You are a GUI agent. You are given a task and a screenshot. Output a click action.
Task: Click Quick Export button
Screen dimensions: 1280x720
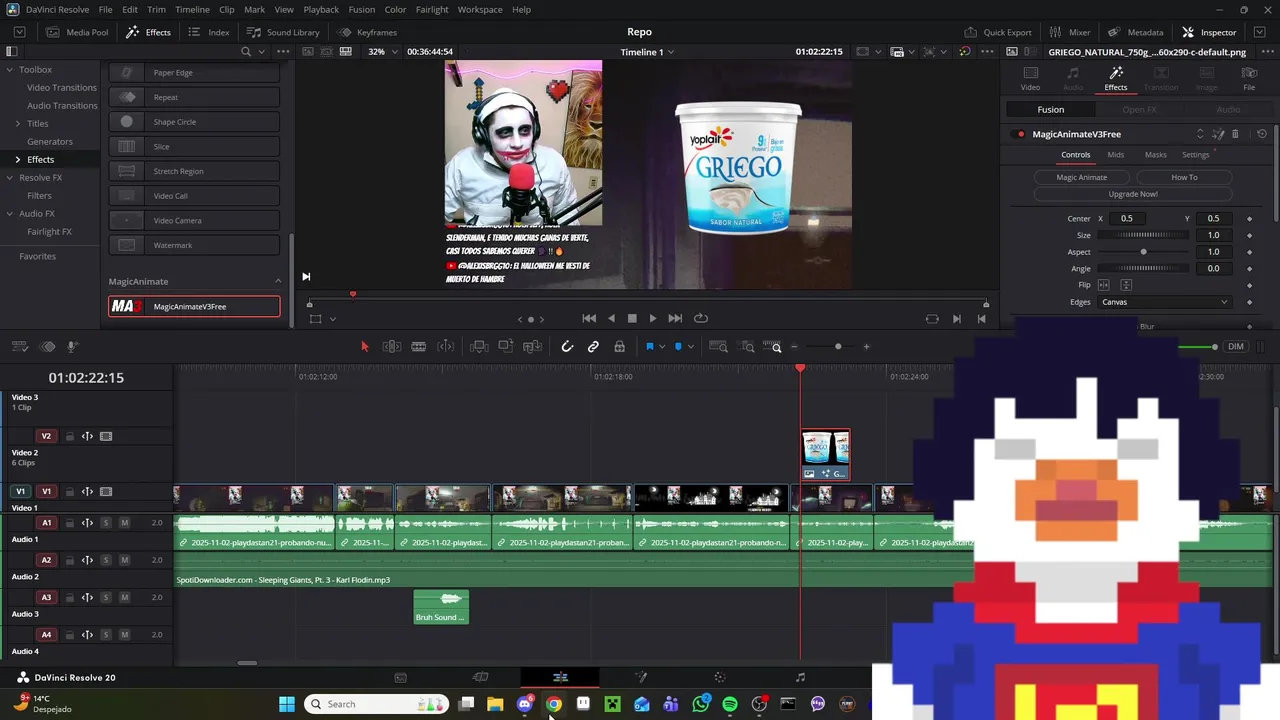pyautogui.click(x=997, y=32)
